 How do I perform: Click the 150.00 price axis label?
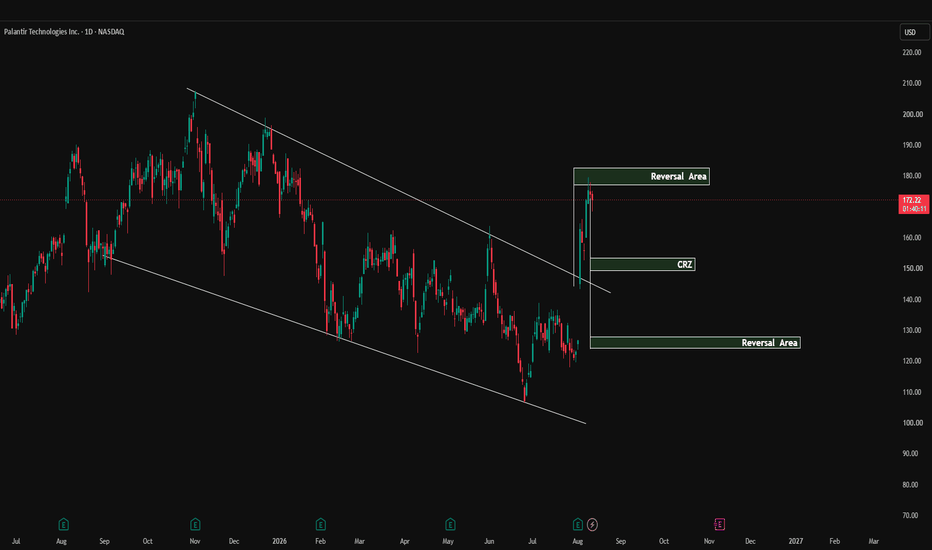coord(912,269)
